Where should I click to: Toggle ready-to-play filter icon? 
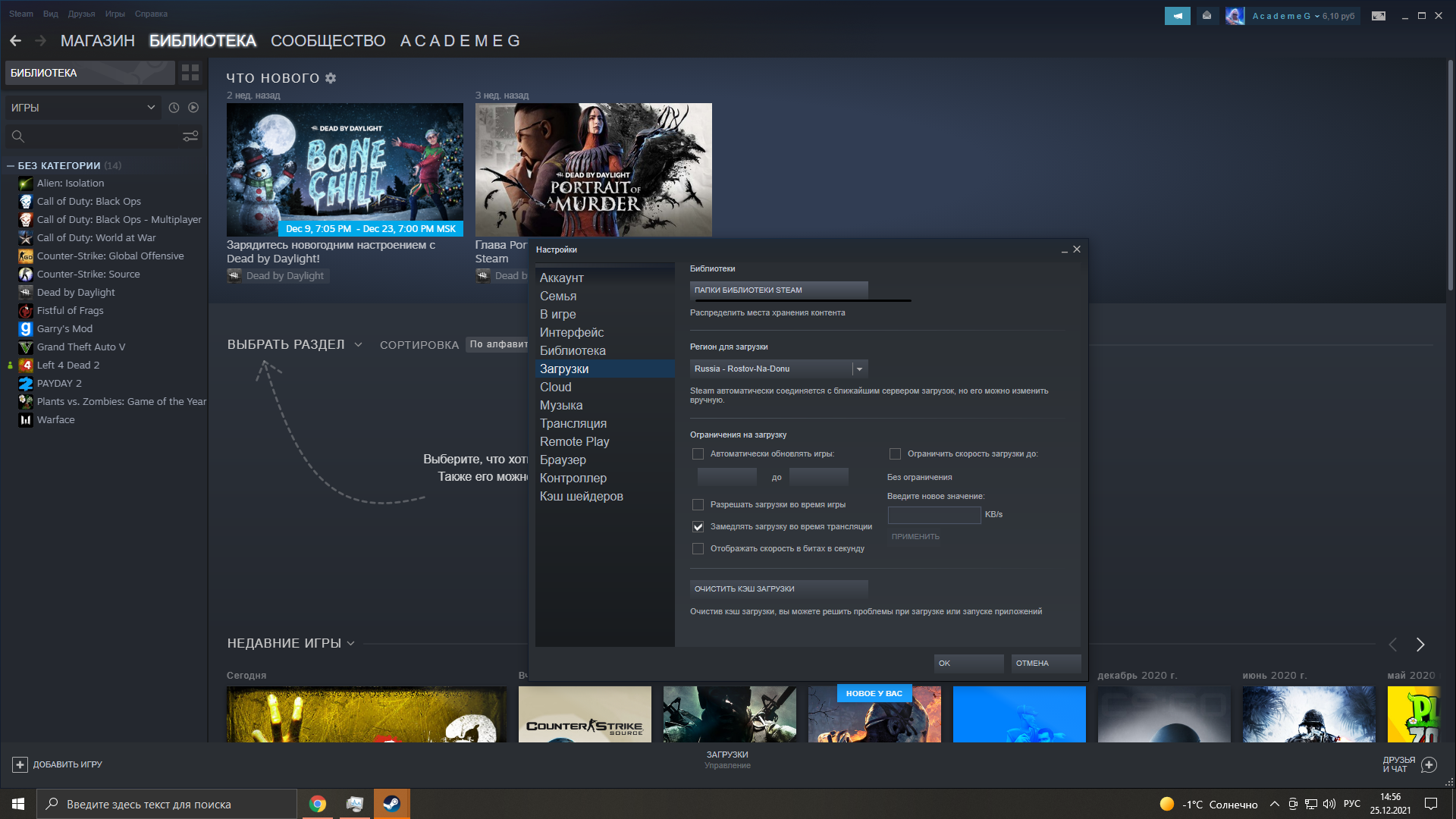[193, 108]
